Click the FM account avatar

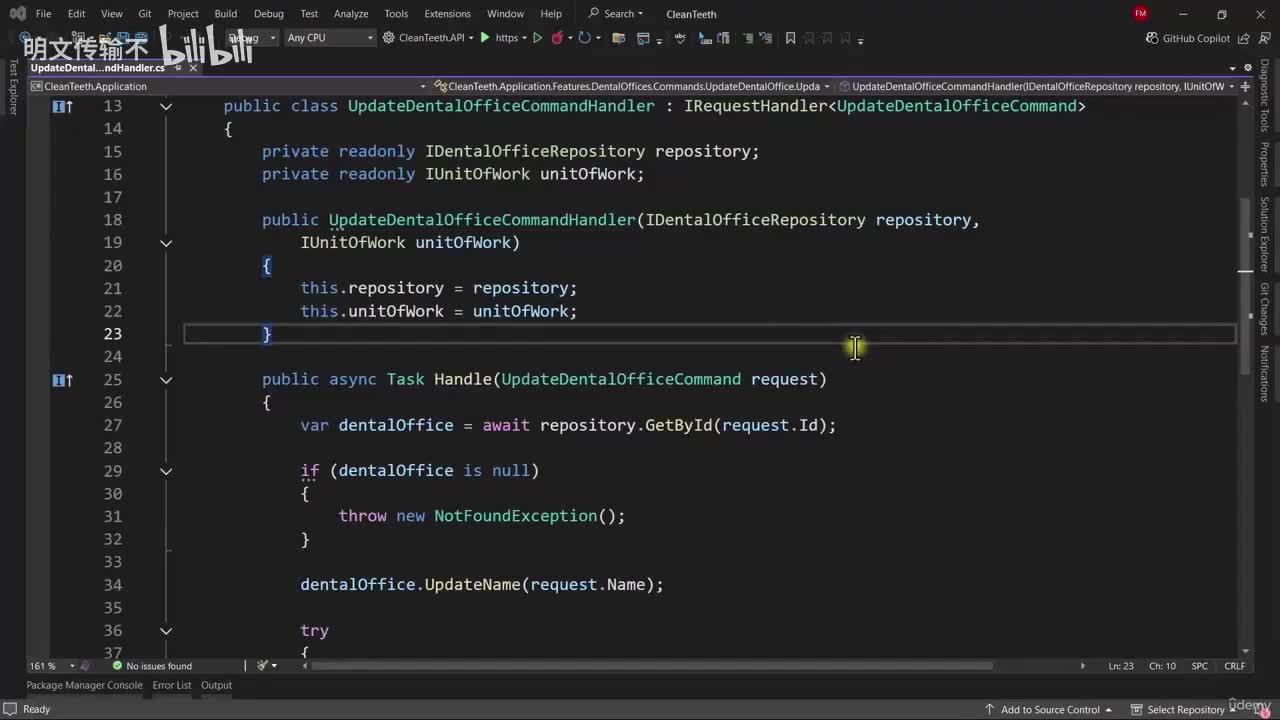1140,14
